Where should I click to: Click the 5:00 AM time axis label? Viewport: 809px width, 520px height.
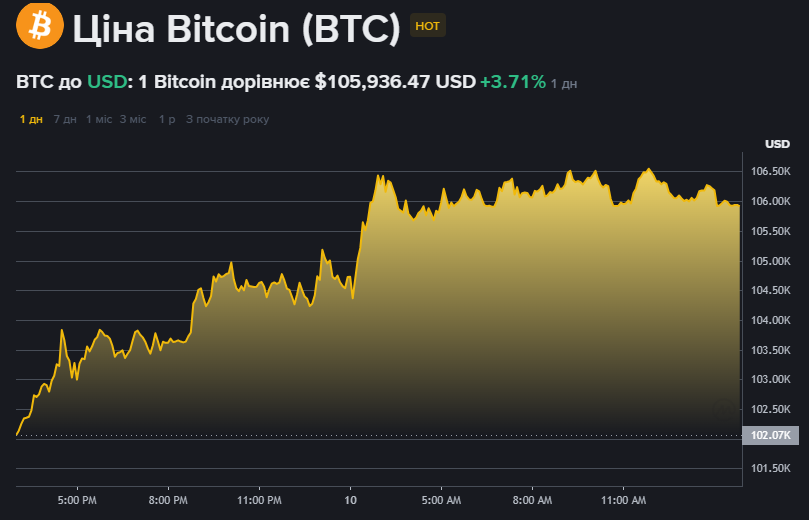[440, 499]
